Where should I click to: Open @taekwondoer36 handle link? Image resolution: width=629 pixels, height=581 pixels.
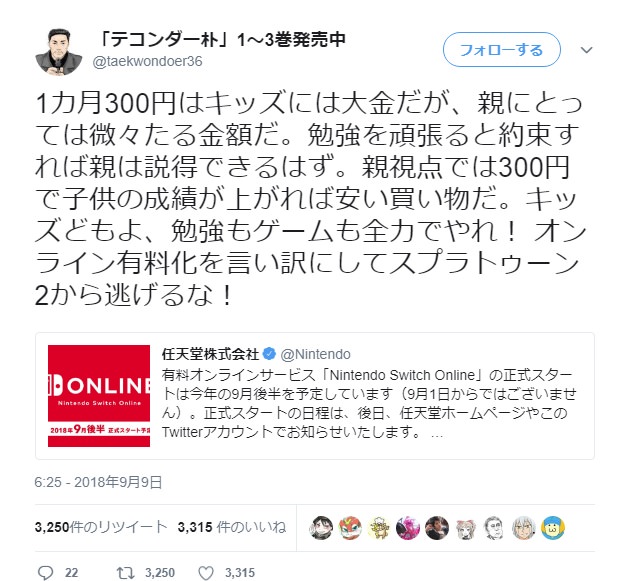click(148, 61)
